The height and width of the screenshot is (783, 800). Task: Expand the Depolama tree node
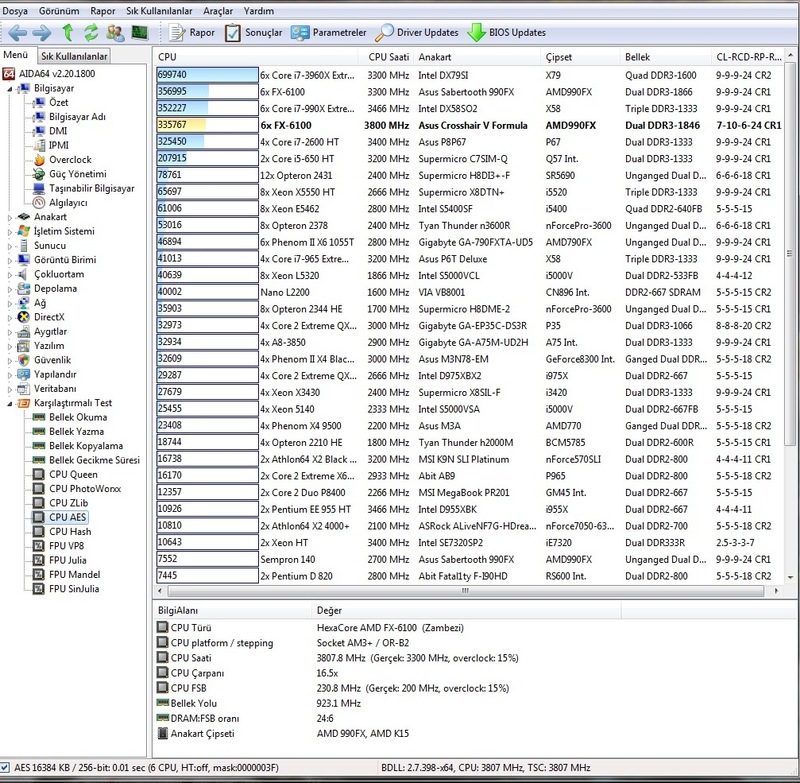9,289
